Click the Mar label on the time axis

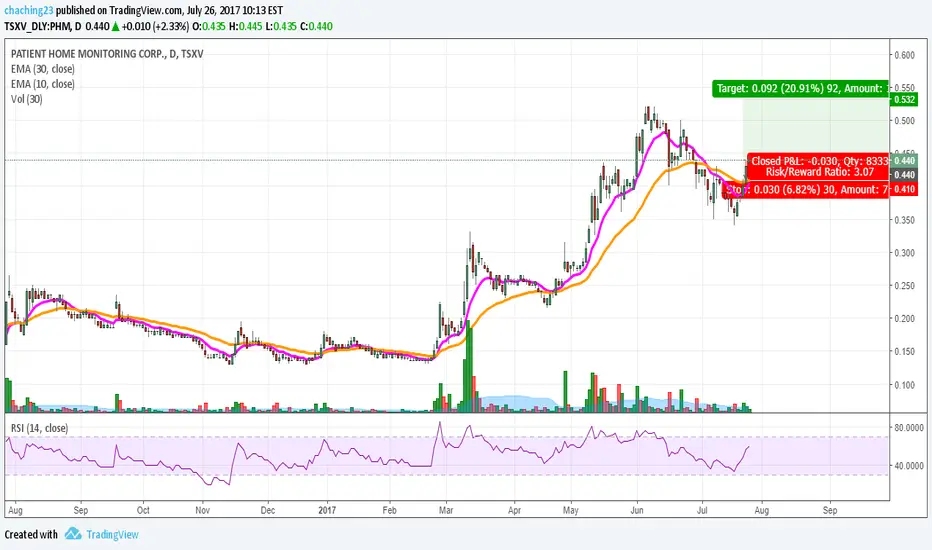click(446, 510)
